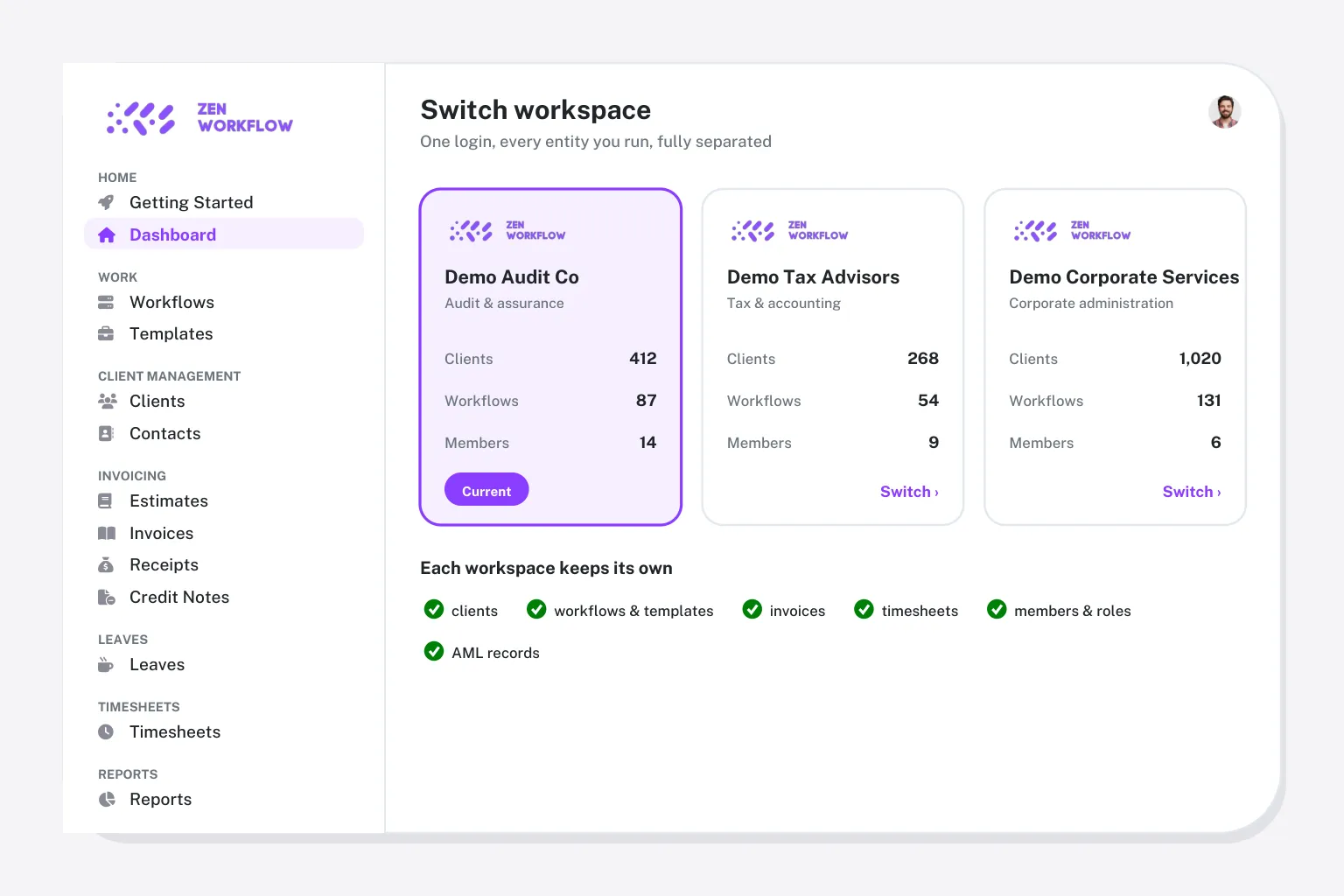Switch to Demo Tax Advisors workspace
The height and width of the screenshot is (896, 1344).
[909, 492]
